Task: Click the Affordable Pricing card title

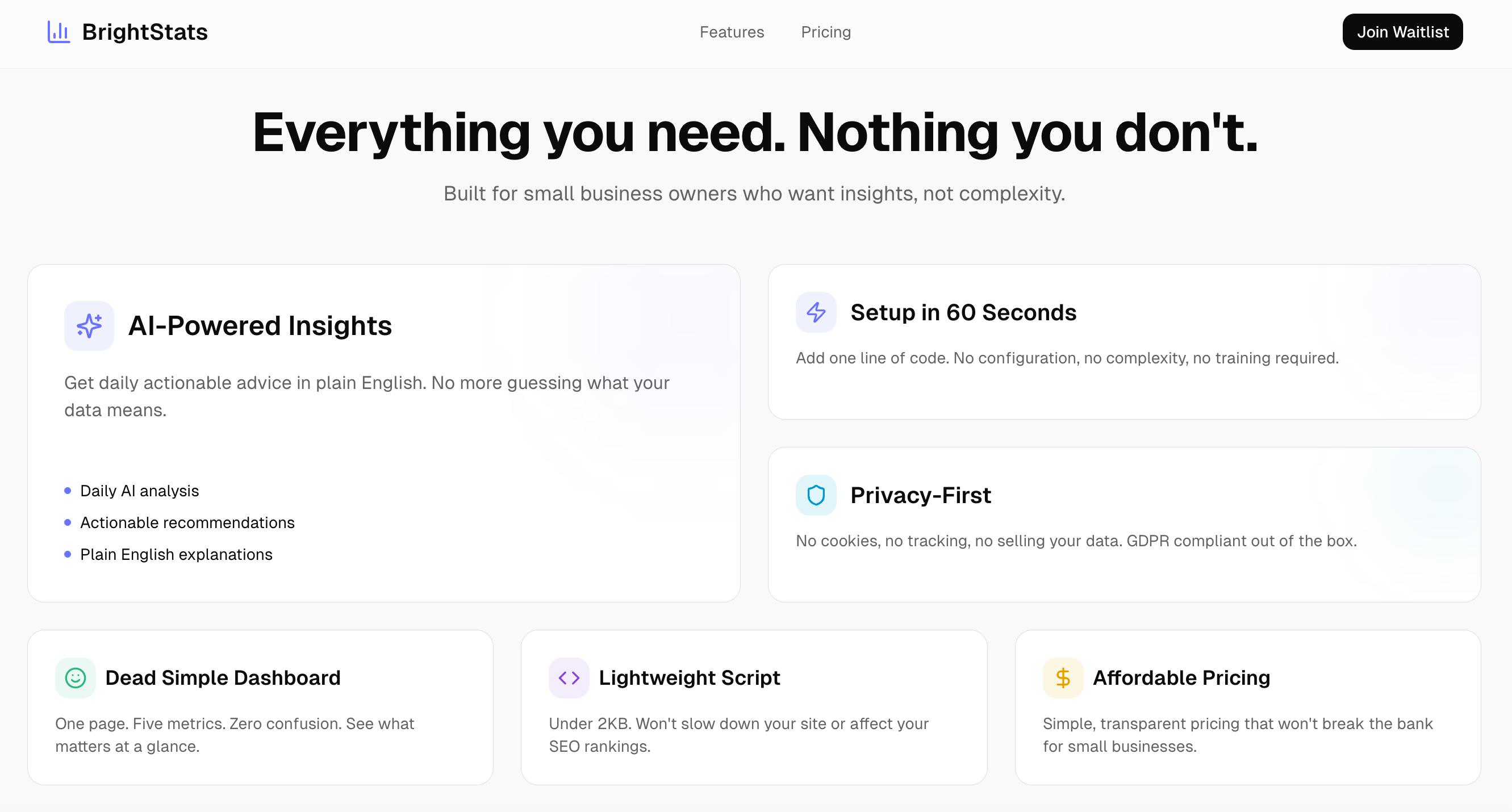Action: click(1181, 677)
